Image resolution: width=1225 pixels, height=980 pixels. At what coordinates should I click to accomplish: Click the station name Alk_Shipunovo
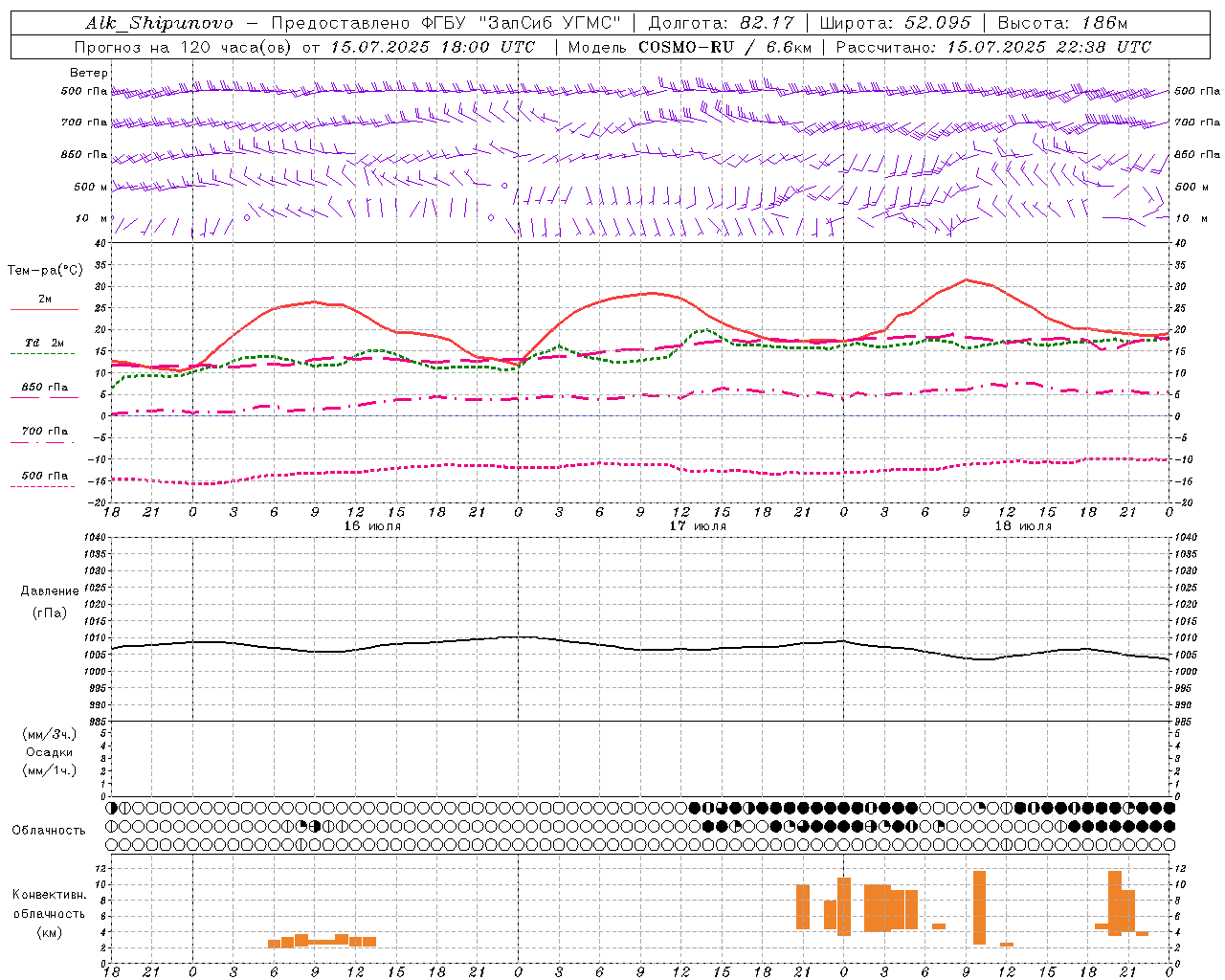(159, 23)
